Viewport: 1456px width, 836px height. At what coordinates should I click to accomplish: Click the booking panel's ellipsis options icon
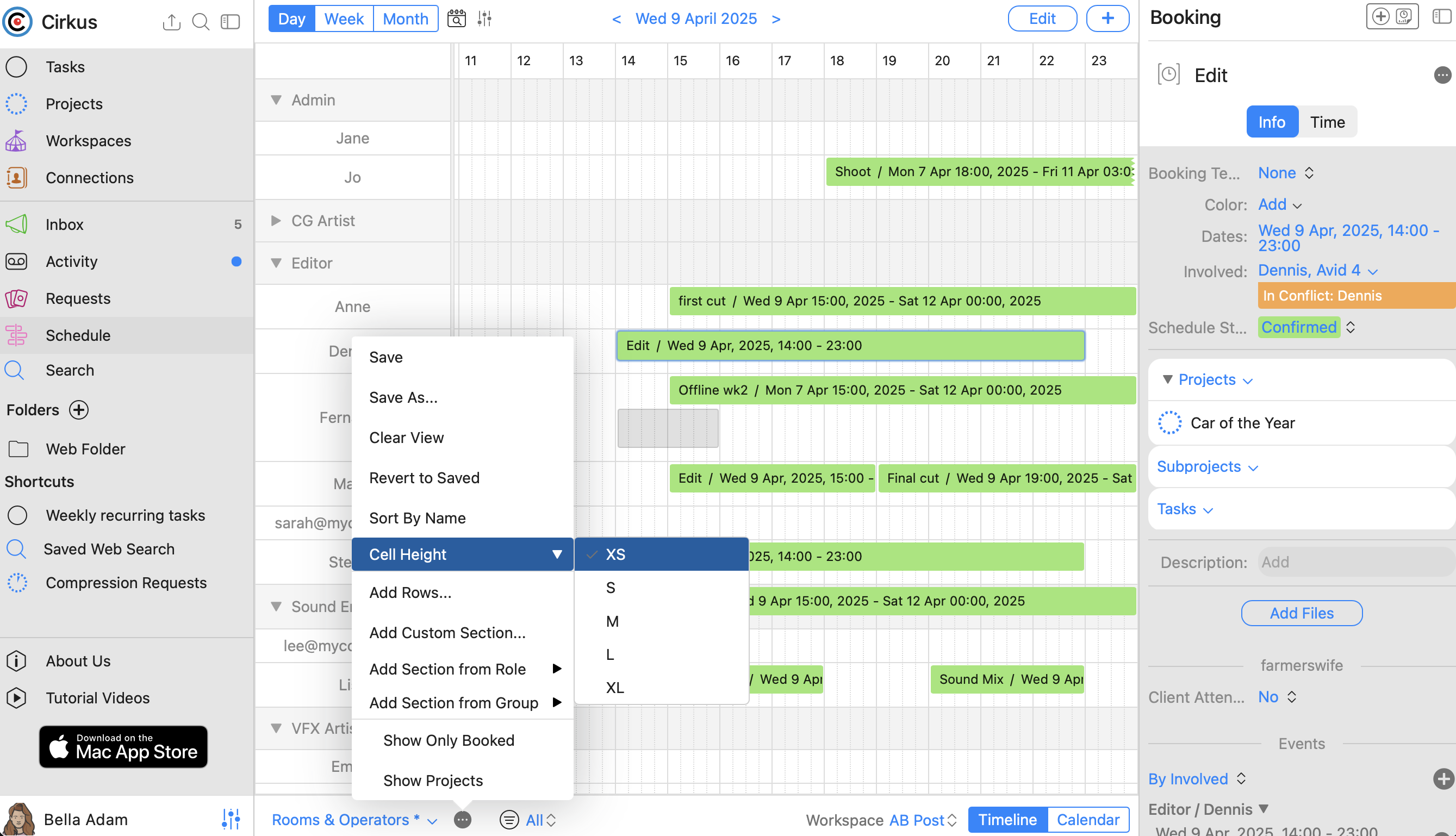[x=1442, y=75]
